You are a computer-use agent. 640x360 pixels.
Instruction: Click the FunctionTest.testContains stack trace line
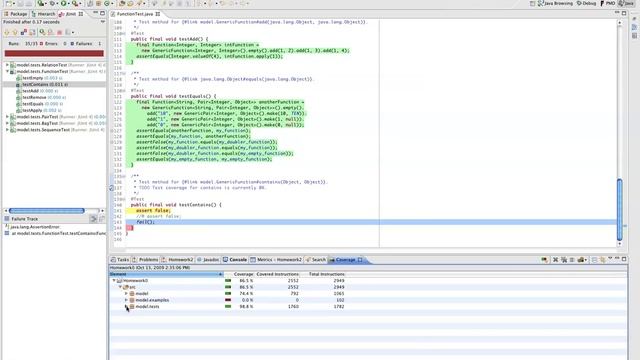(55, 233)
